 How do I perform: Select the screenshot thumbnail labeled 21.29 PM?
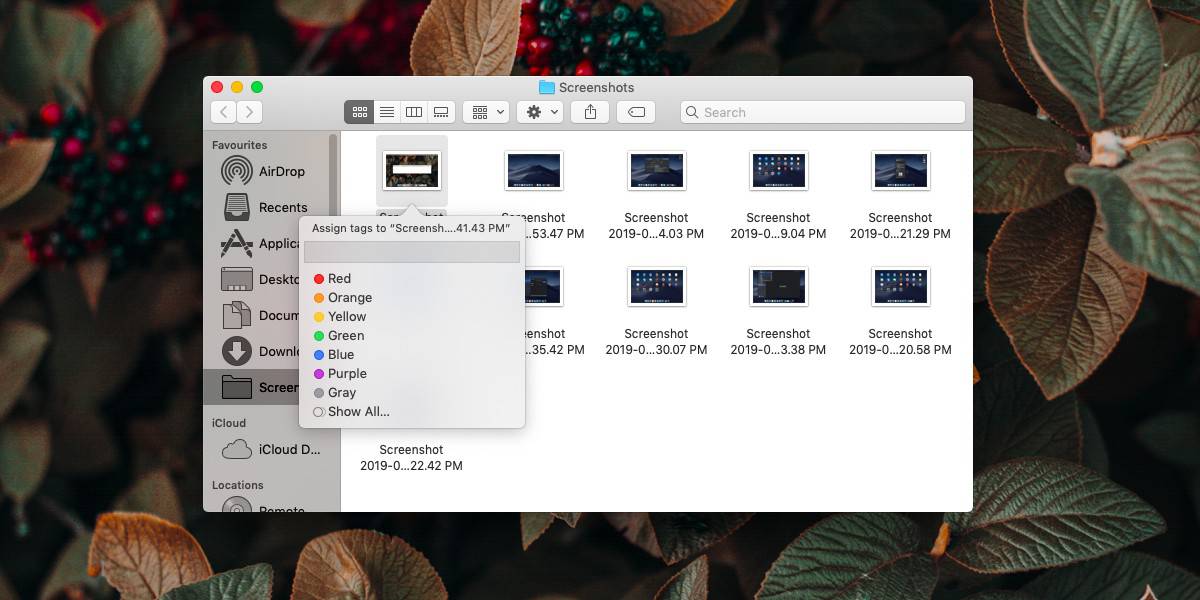click(900, 170)
